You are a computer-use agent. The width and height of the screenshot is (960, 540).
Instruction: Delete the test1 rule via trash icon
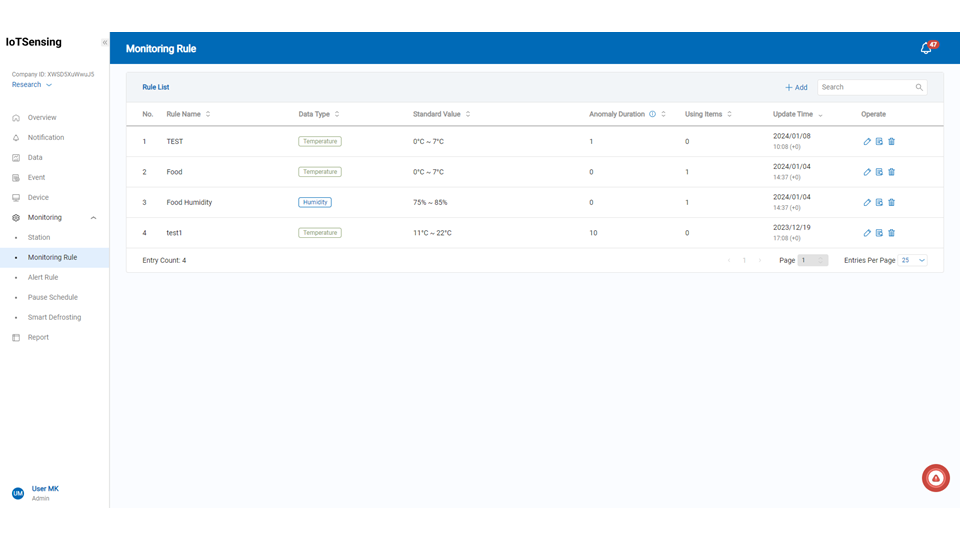point(892,233)
